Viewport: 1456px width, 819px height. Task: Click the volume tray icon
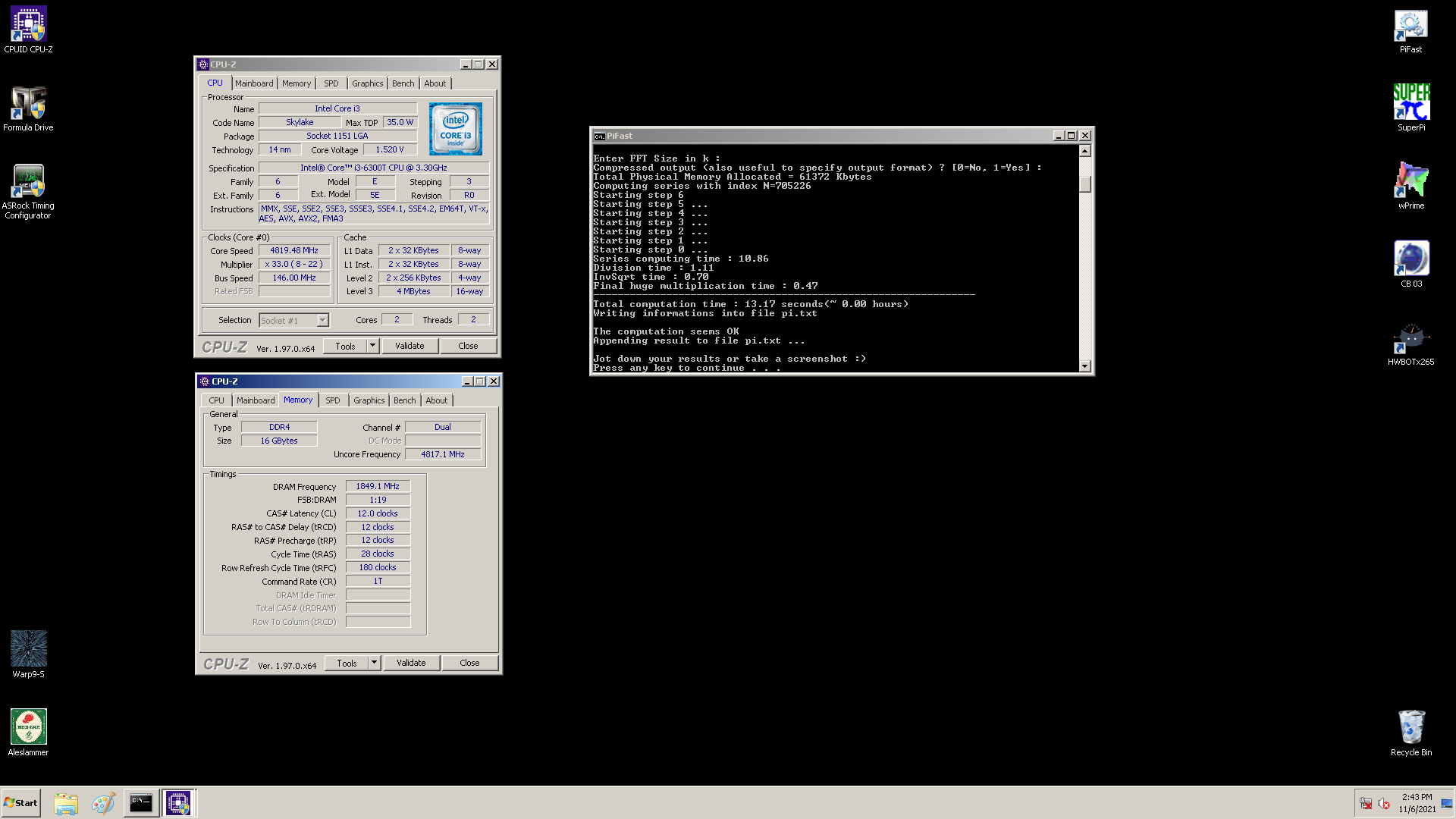(1384, 803)
